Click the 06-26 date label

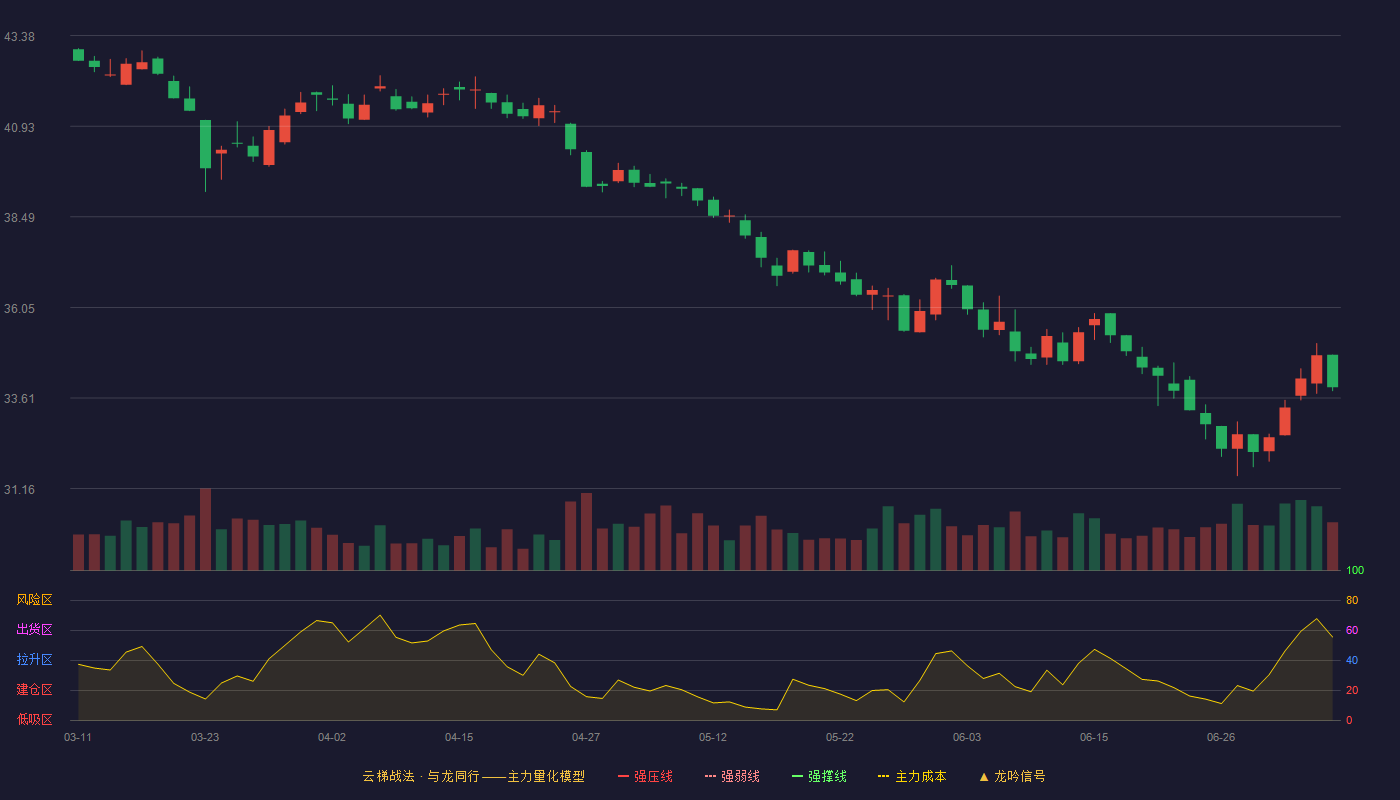[1221, 737]
